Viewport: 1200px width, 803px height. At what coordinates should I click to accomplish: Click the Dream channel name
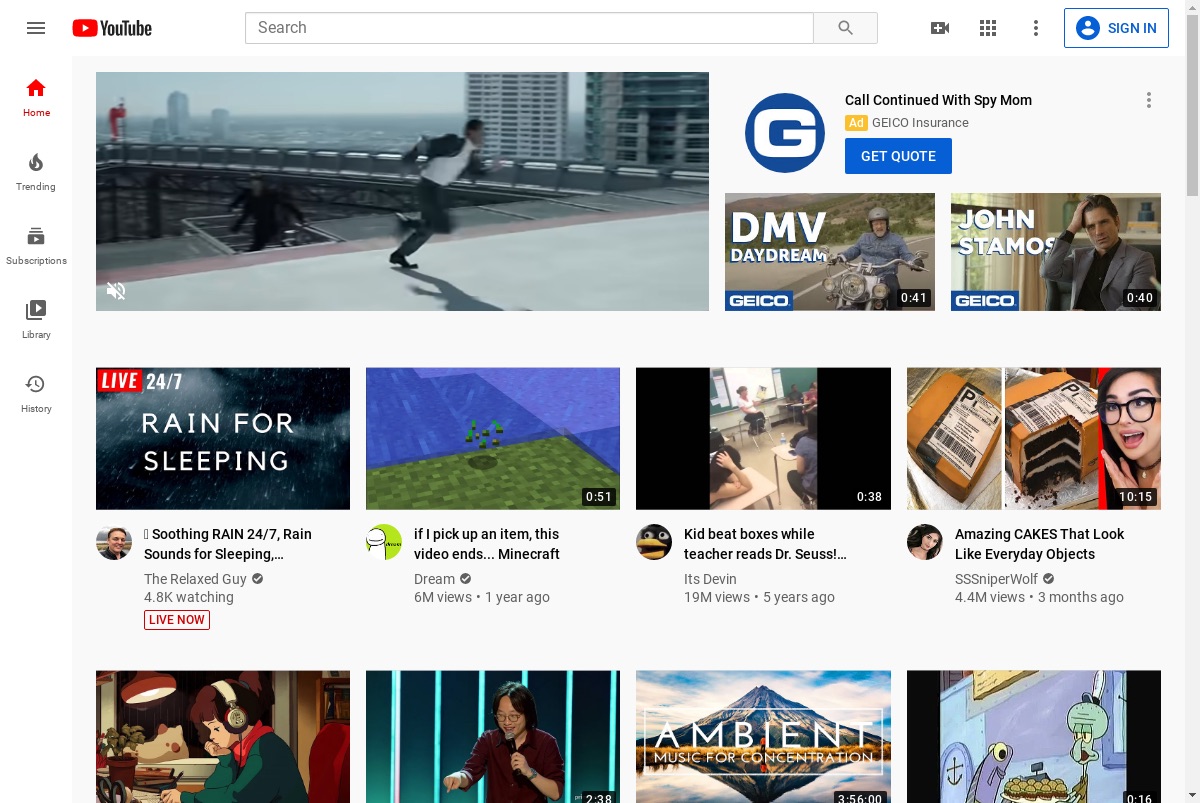(x=434, y=579)
